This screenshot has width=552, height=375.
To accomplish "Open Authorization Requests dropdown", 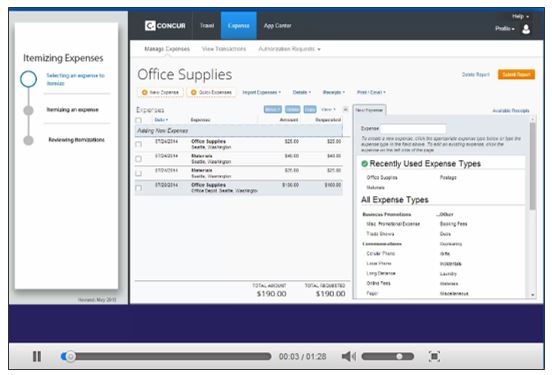I will point(289,49).
